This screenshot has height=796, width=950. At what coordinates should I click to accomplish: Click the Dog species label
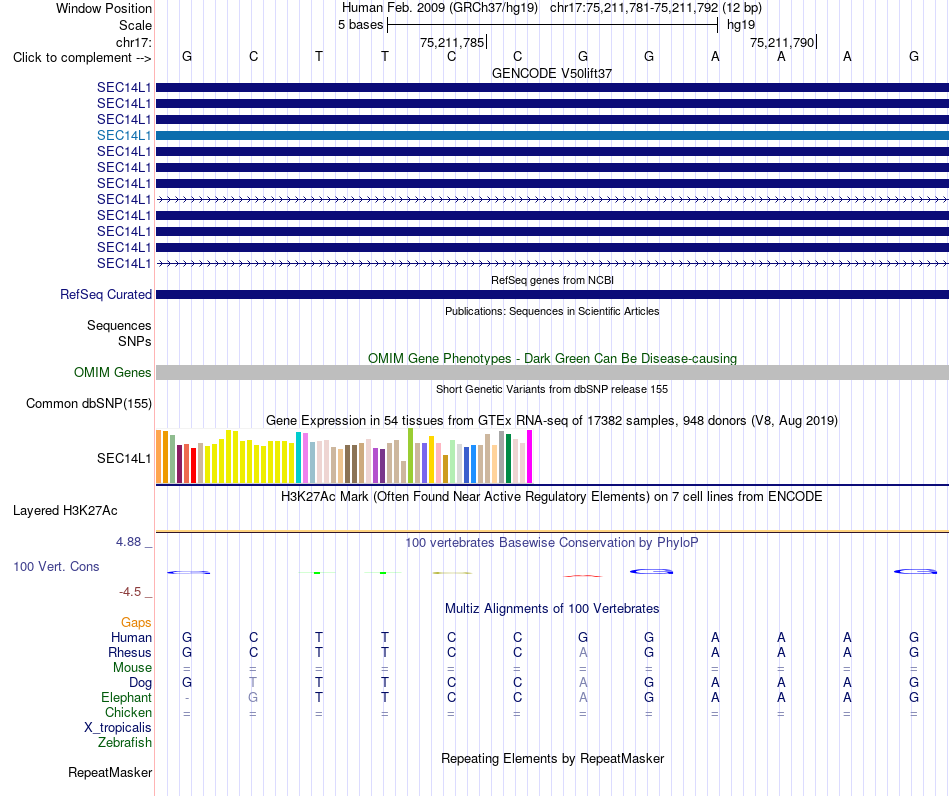(x=140, y=683)
